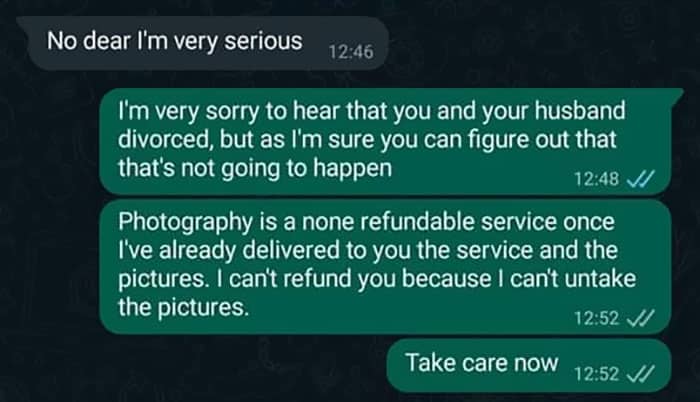Click the words 'that's not going to happen'
The width and height of the screenshot is (700, 402).
pos(255,168)
